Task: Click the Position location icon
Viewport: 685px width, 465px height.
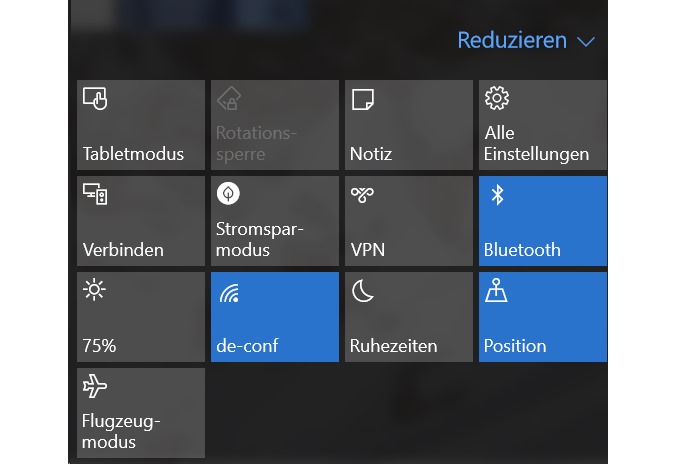Action: [497, 290]
